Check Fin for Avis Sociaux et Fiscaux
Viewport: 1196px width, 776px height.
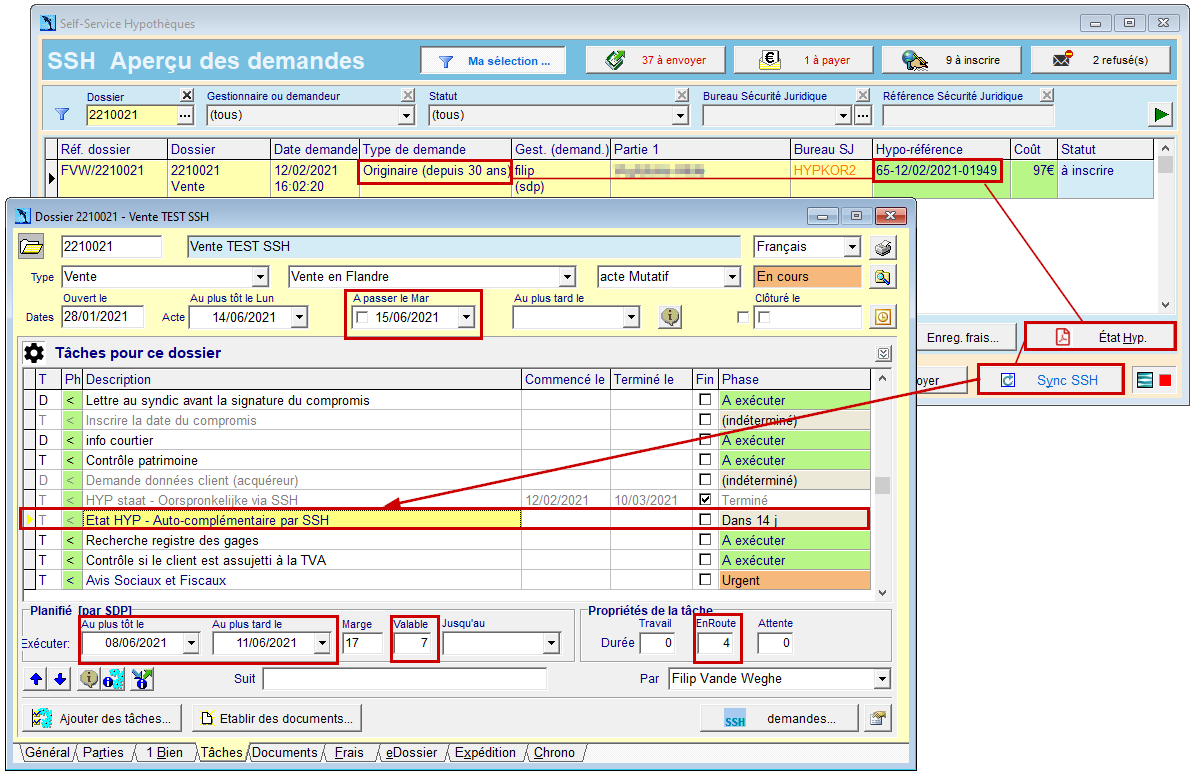[705, 579]
